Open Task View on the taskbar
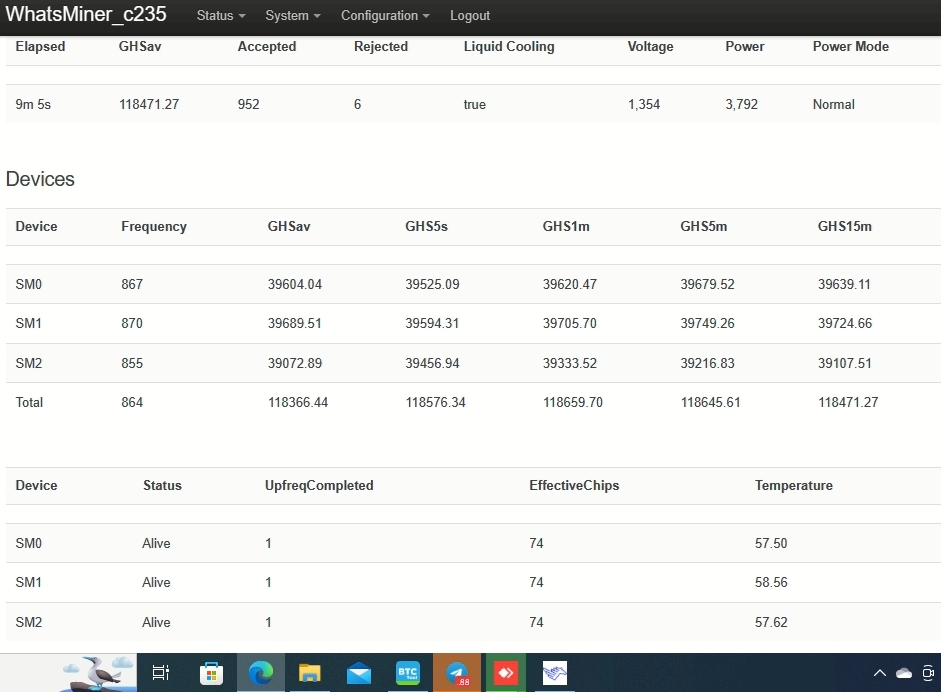 click(160, 673)
